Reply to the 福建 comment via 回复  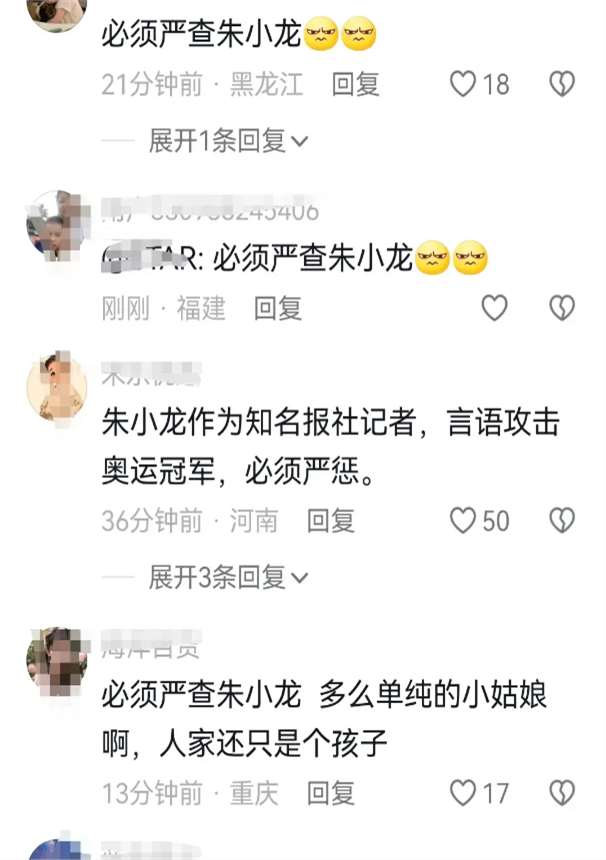(278, 308)
